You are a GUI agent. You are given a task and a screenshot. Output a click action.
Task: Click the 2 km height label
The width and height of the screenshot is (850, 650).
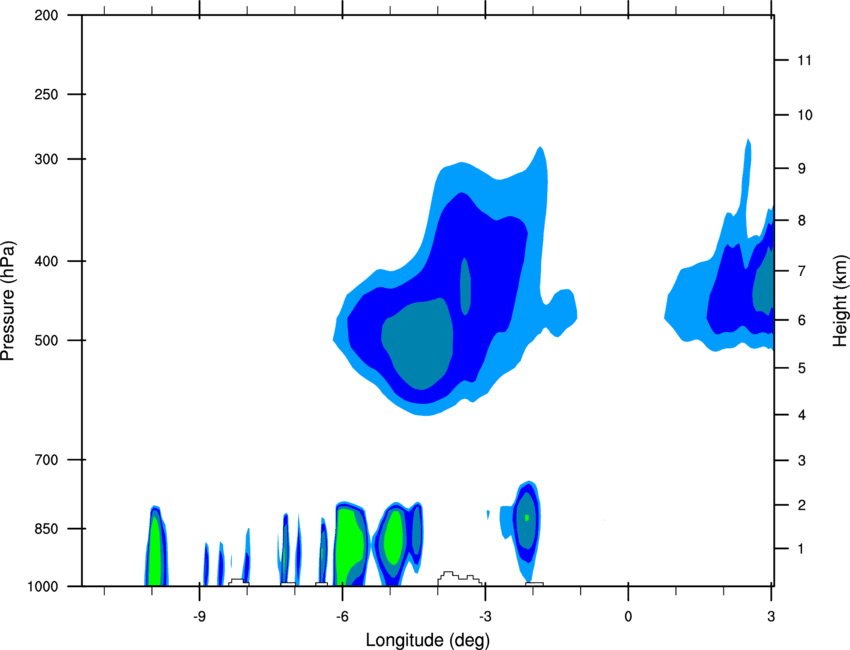(x=801, y=505)
